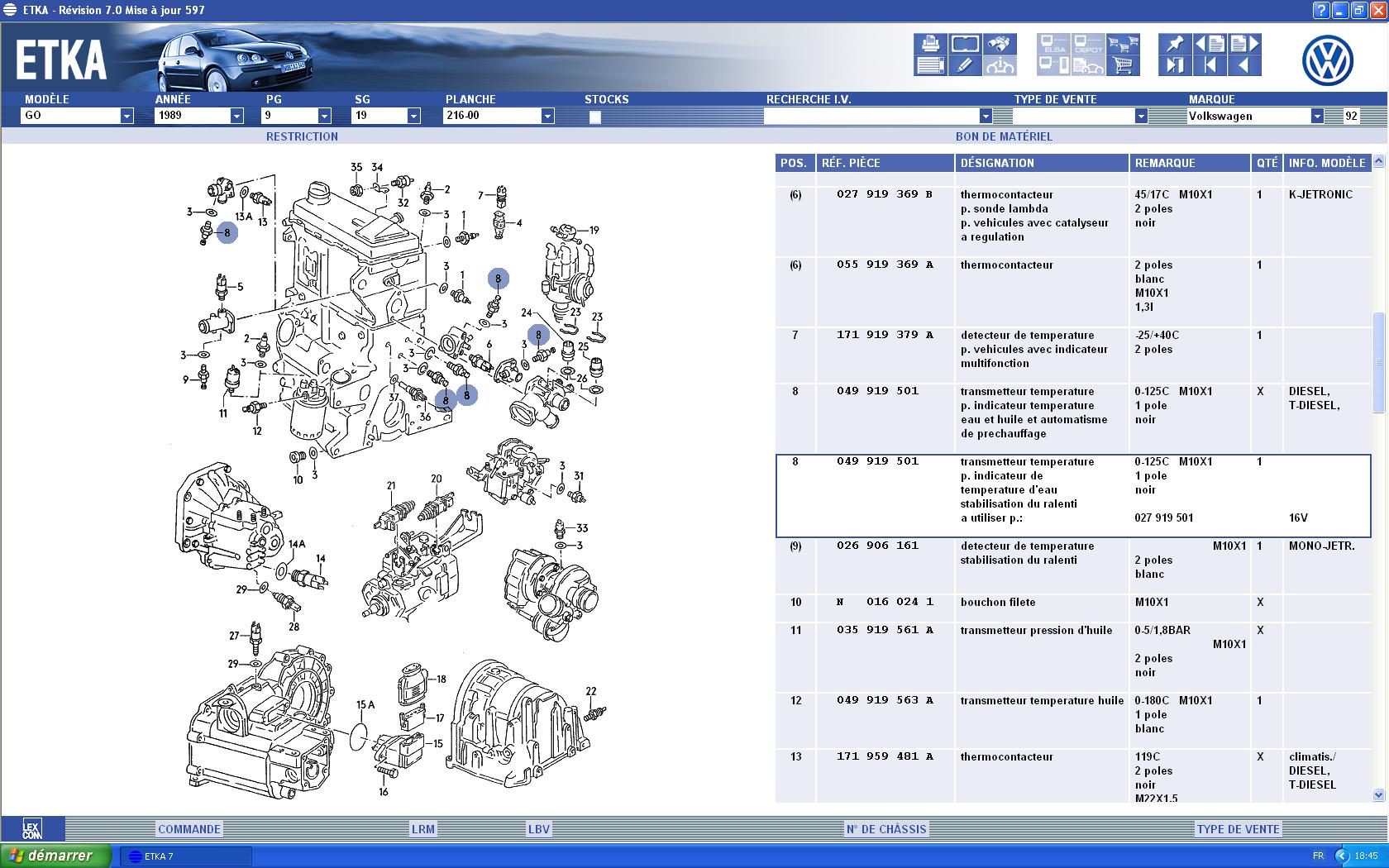
Task: Click the vehicle information icon
Action: pos(1000,65)
